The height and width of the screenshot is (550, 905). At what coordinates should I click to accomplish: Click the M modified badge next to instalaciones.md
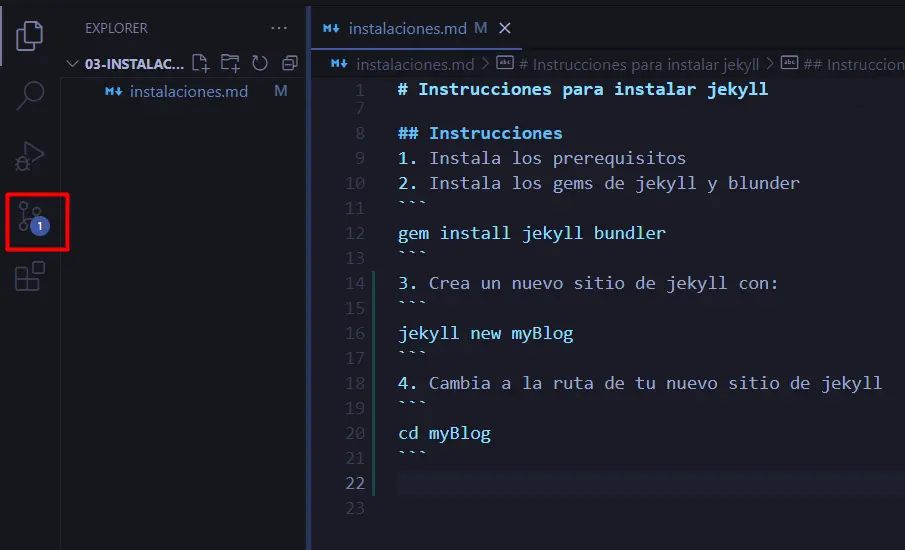pos(281,91)
